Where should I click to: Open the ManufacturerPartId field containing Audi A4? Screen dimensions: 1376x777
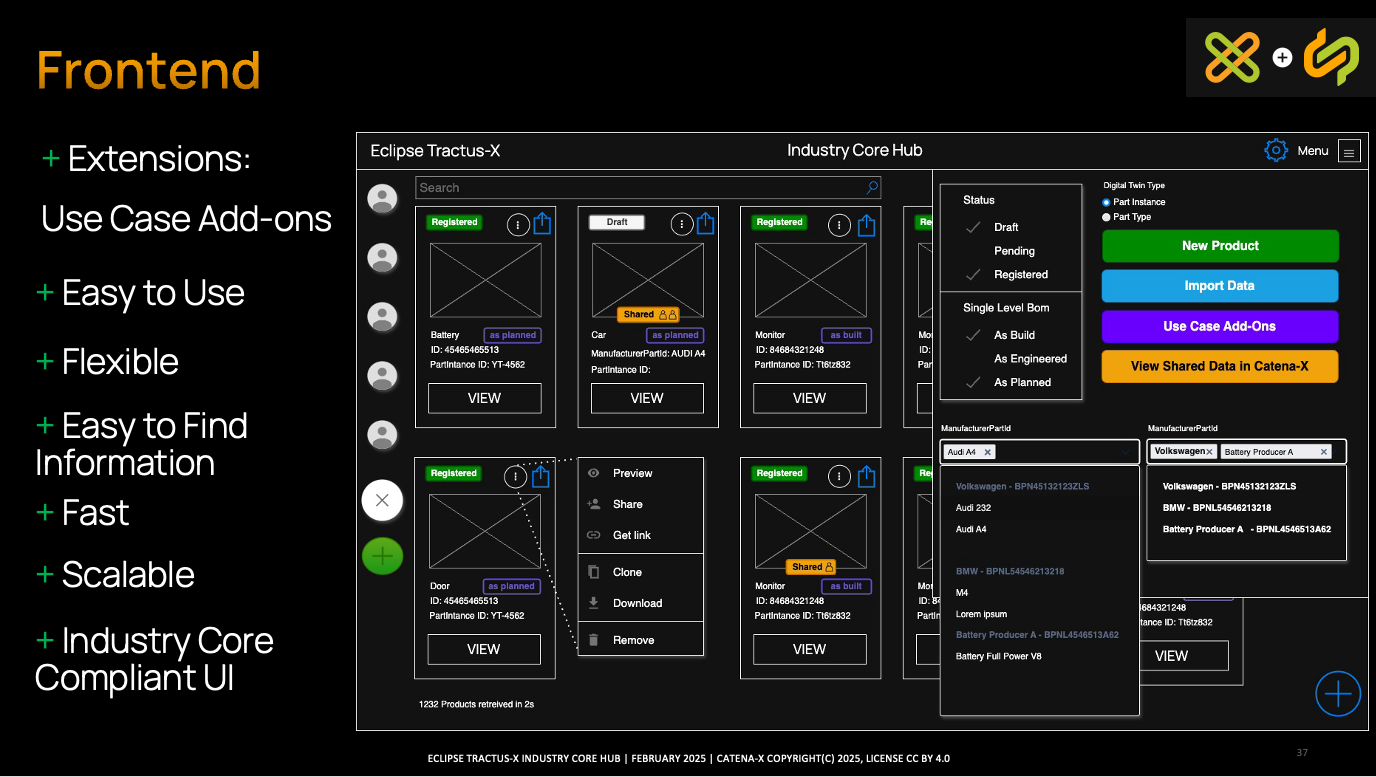(x=1040, y=452)
